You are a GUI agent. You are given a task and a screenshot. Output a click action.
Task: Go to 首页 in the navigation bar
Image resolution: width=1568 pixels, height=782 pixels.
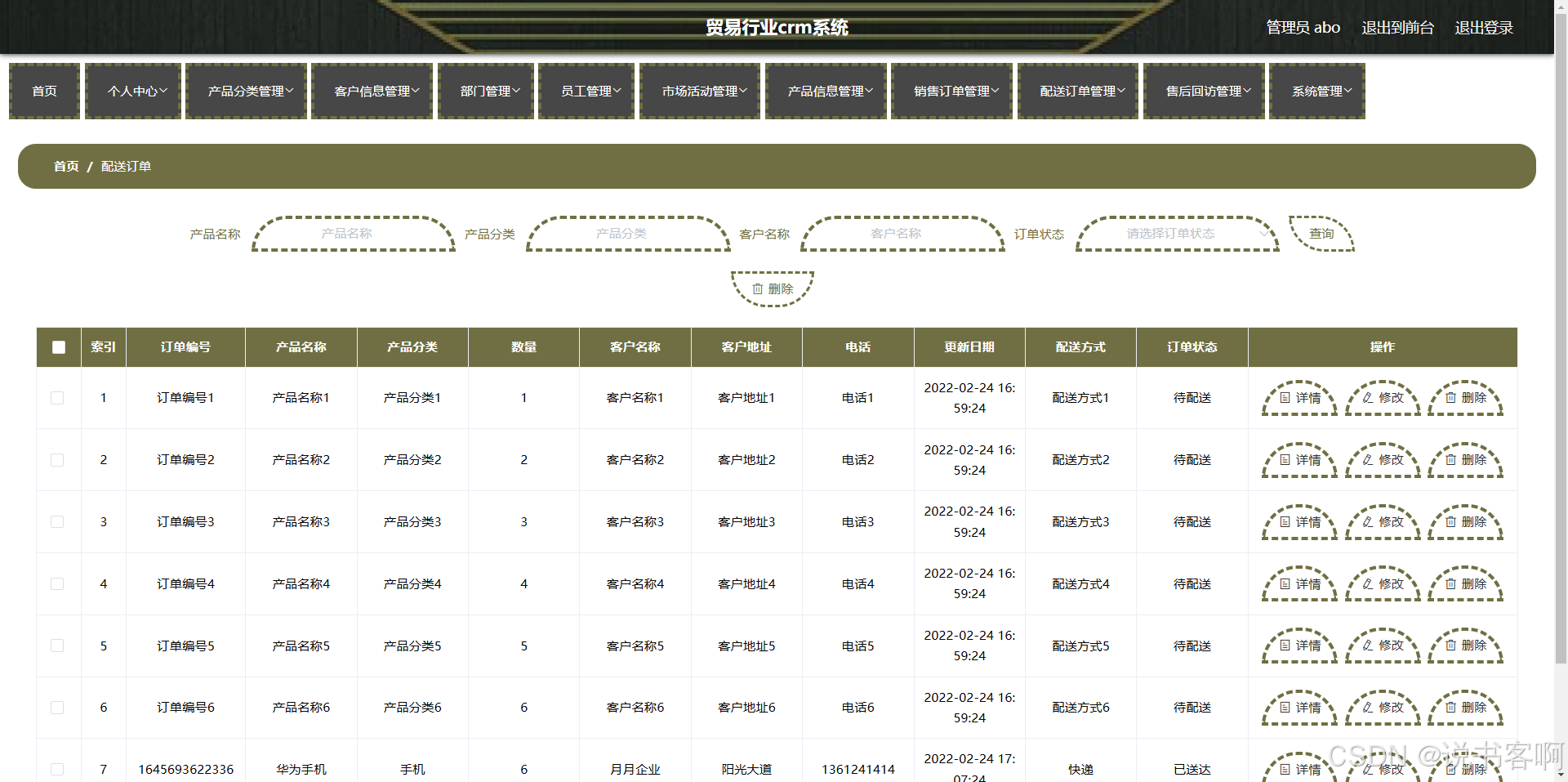45,92
